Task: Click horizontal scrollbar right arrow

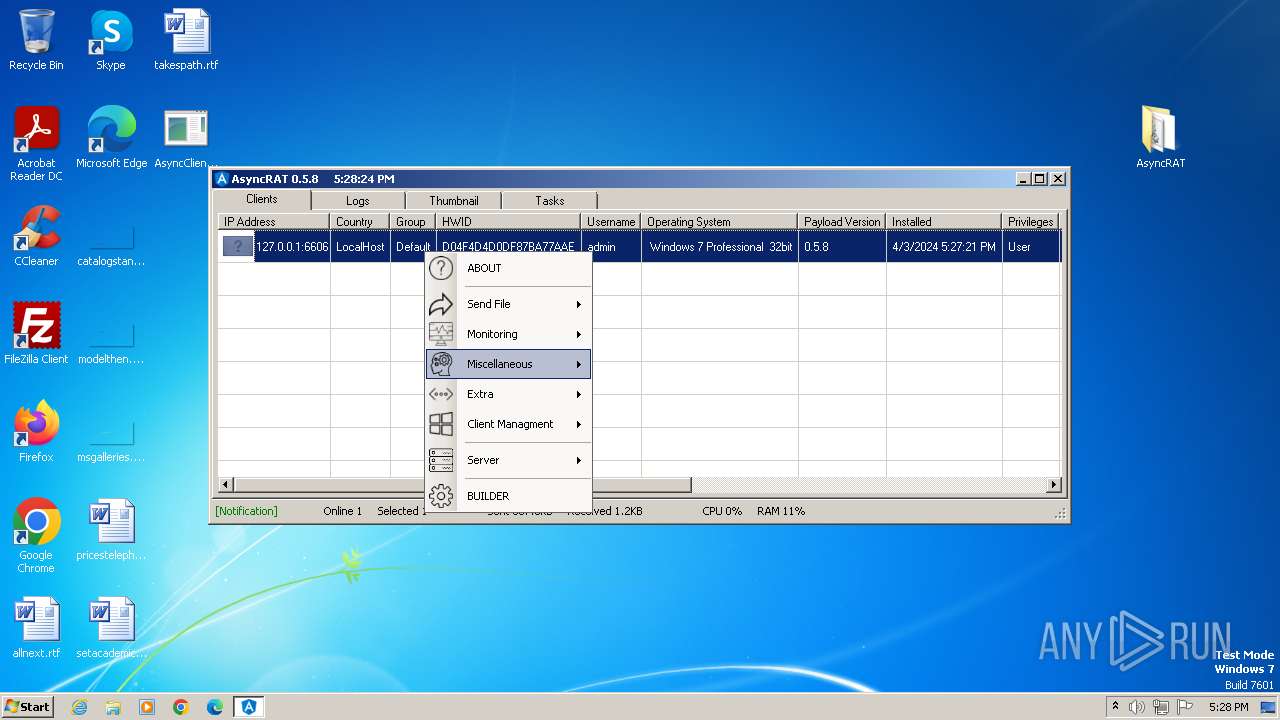Action: pos(1053,485)
